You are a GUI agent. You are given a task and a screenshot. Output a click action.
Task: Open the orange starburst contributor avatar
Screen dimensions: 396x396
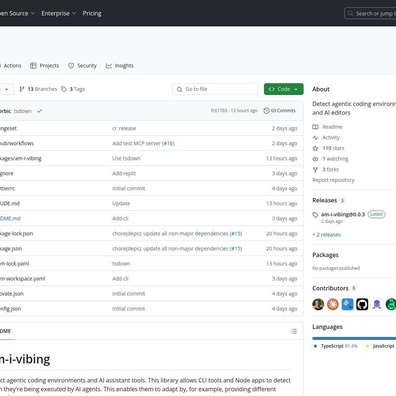[x=333, y=304]
